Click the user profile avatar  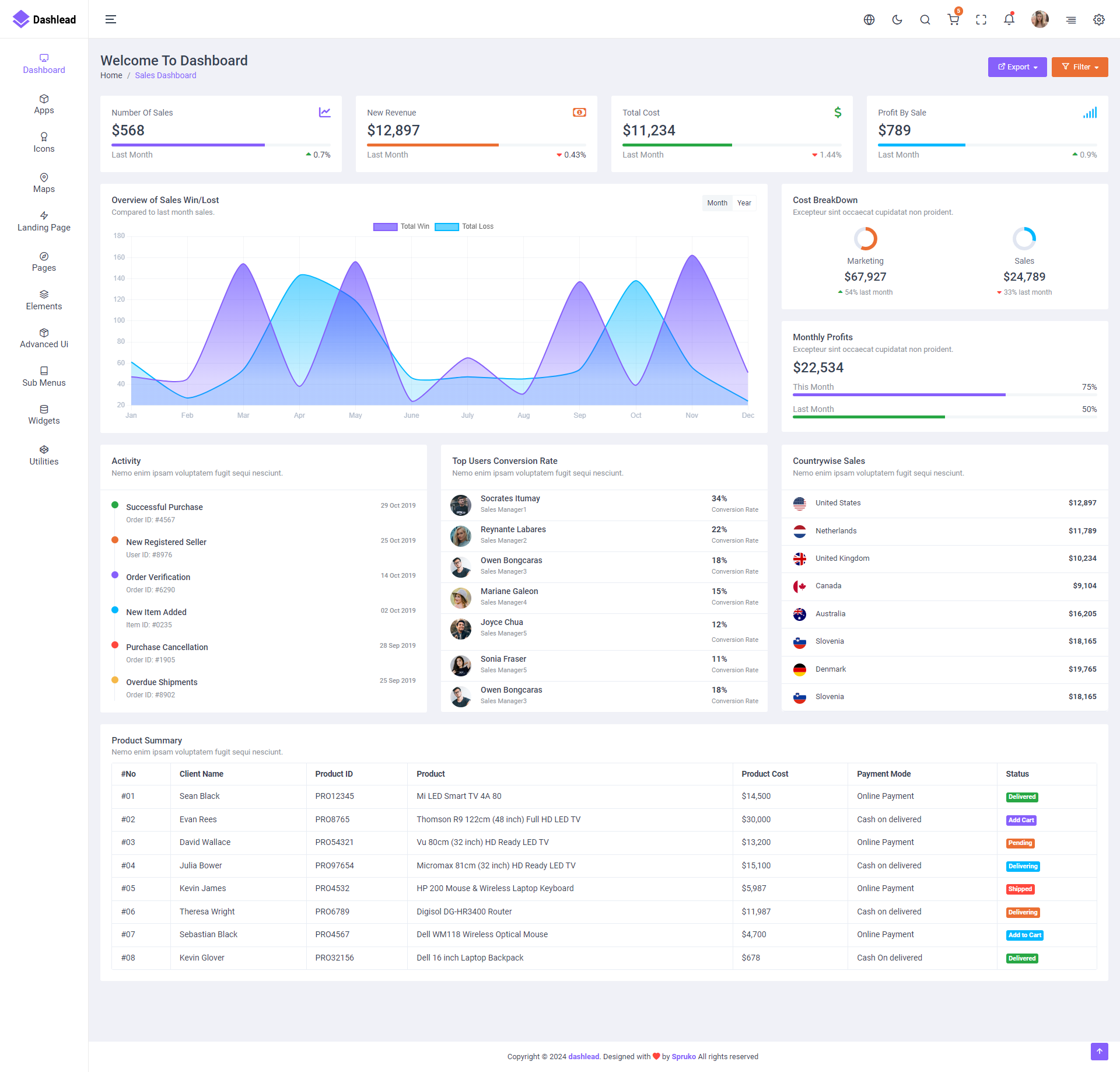(1039, 20)
